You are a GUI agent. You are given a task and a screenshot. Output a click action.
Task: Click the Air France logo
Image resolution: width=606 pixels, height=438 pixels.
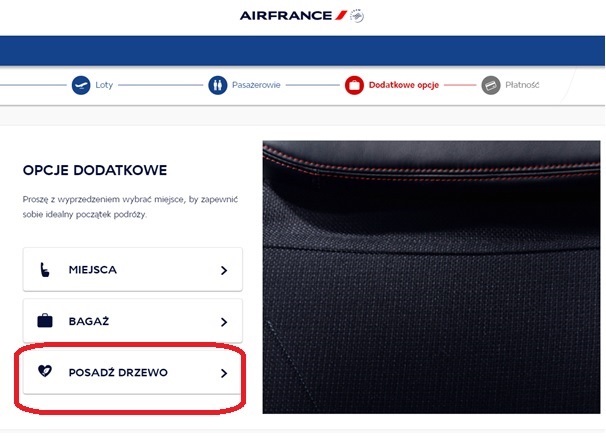click(293, 16)
